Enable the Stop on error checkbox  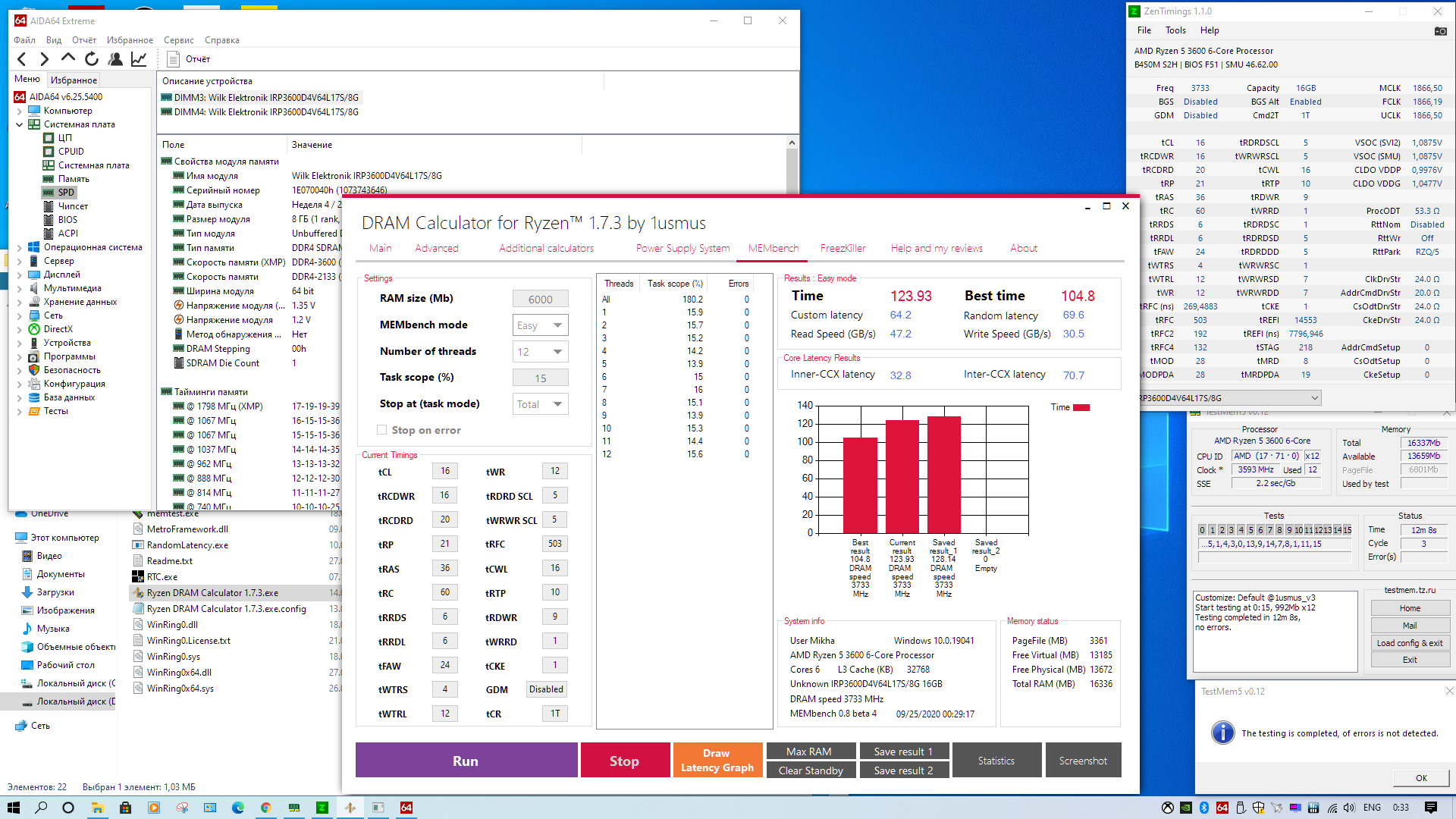pyautogui.click(x=382, y=430)
